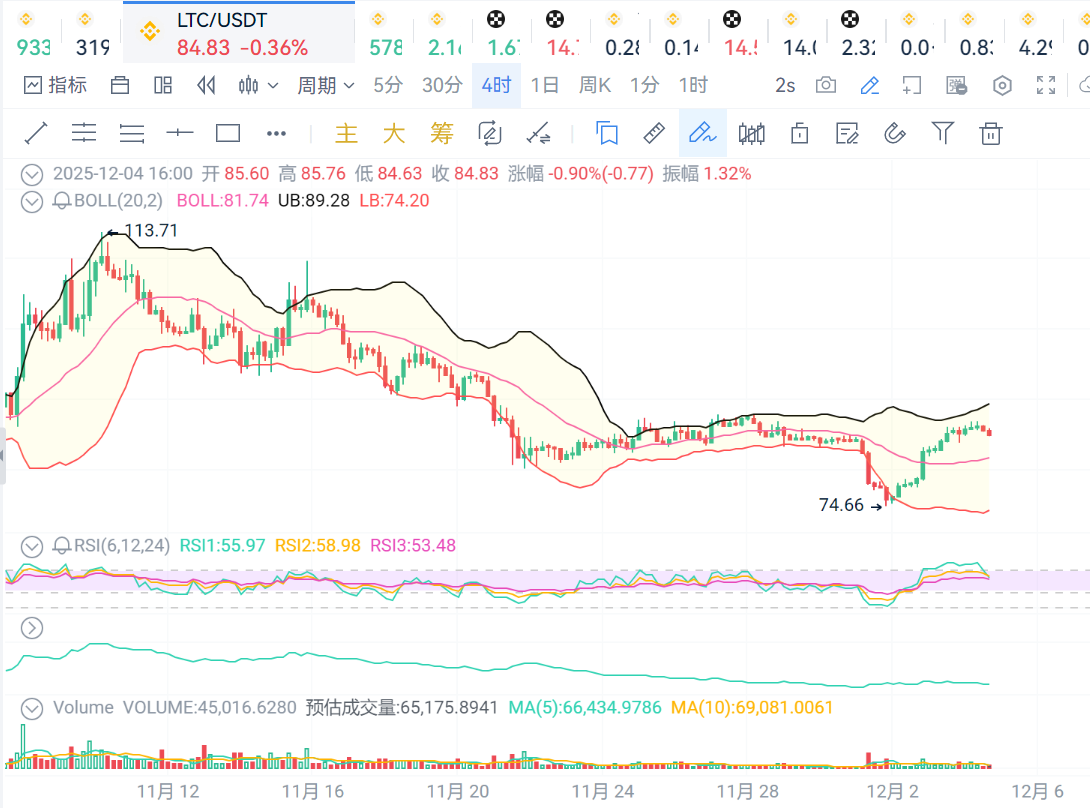Select the rectangle drawing tool
This screenshot has height=808, width=1090.
coord(228,133)
